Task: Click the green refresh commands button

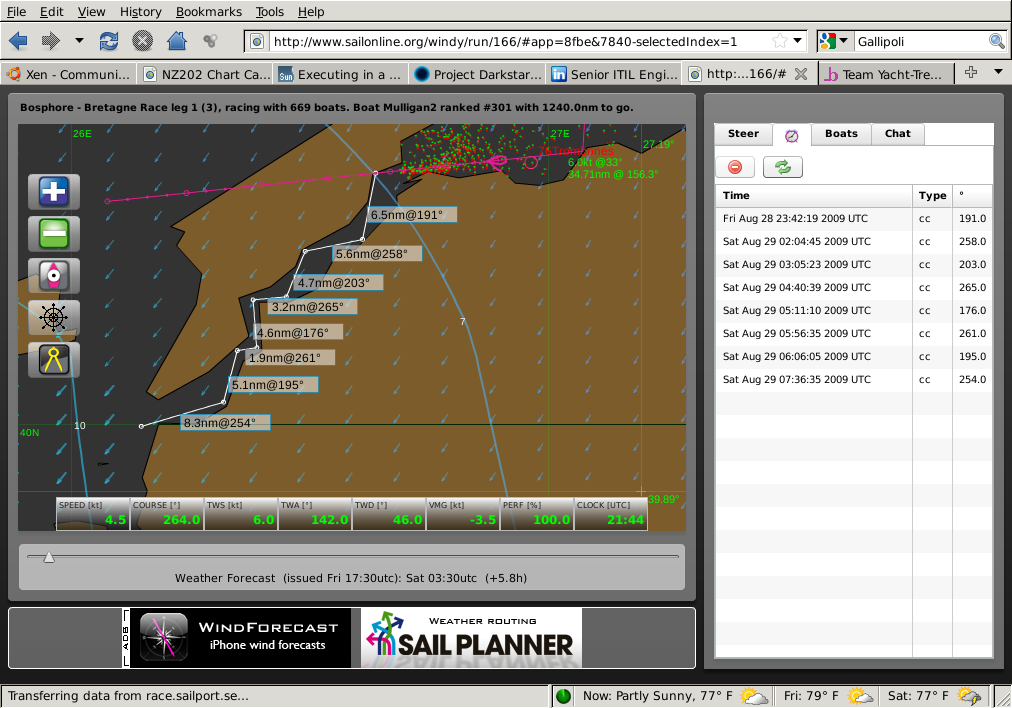Action: point(782,167)
